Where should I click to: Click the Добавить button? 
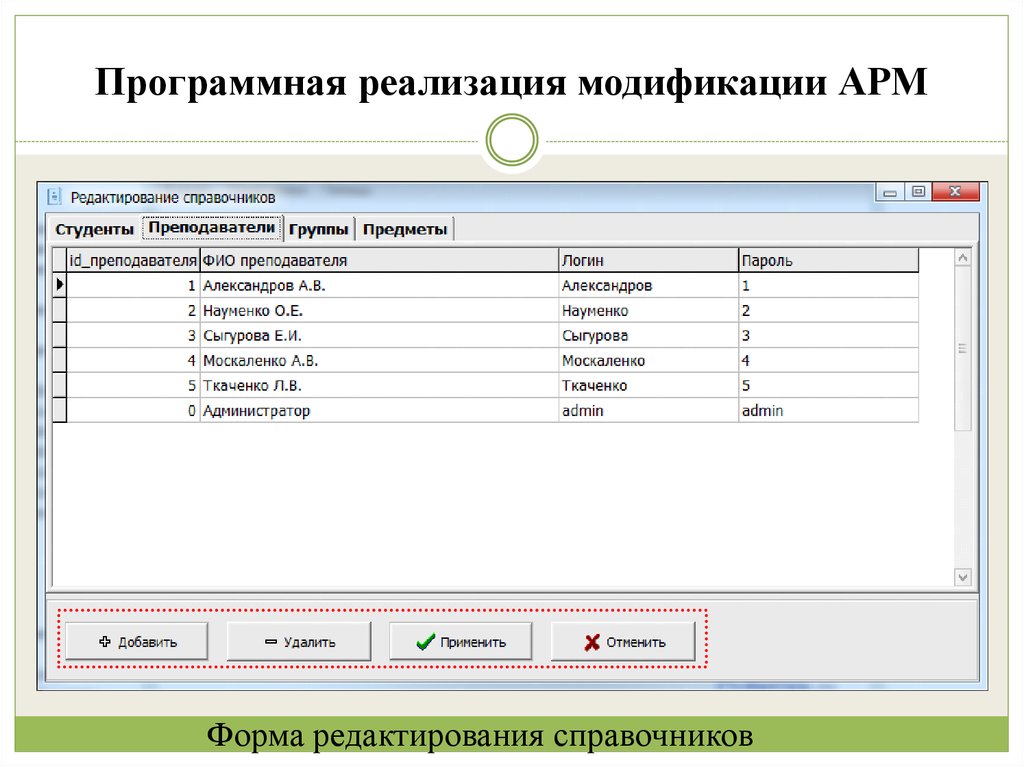(x=137, y=642)
